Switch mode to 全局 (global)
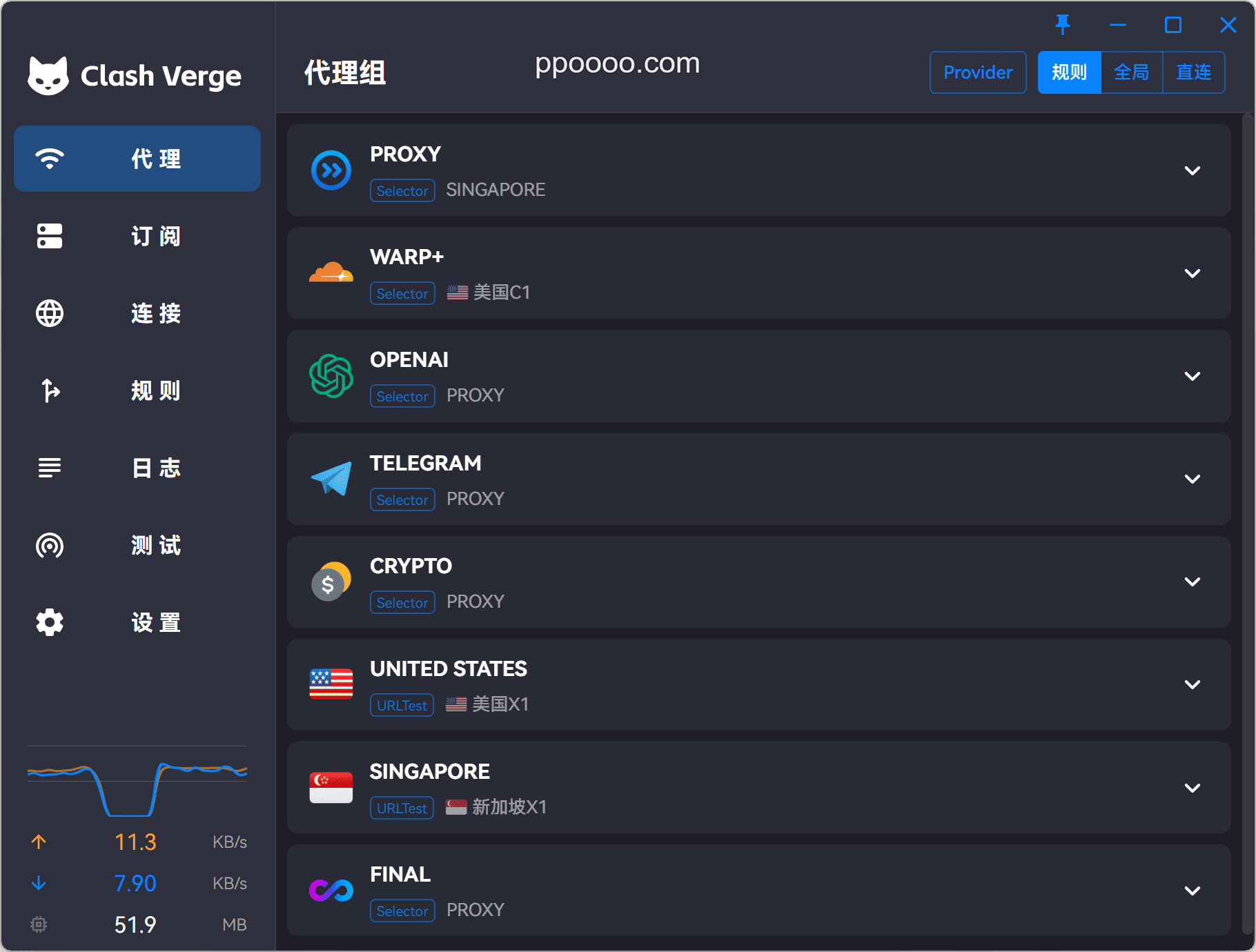Viewport: 1256px width, 952px height. point(1132,72)
